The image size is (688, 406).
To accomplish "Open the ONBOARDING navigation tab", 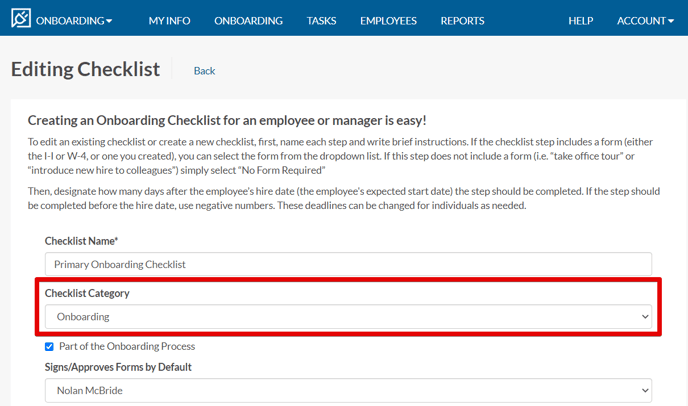I will coord(248,21).
